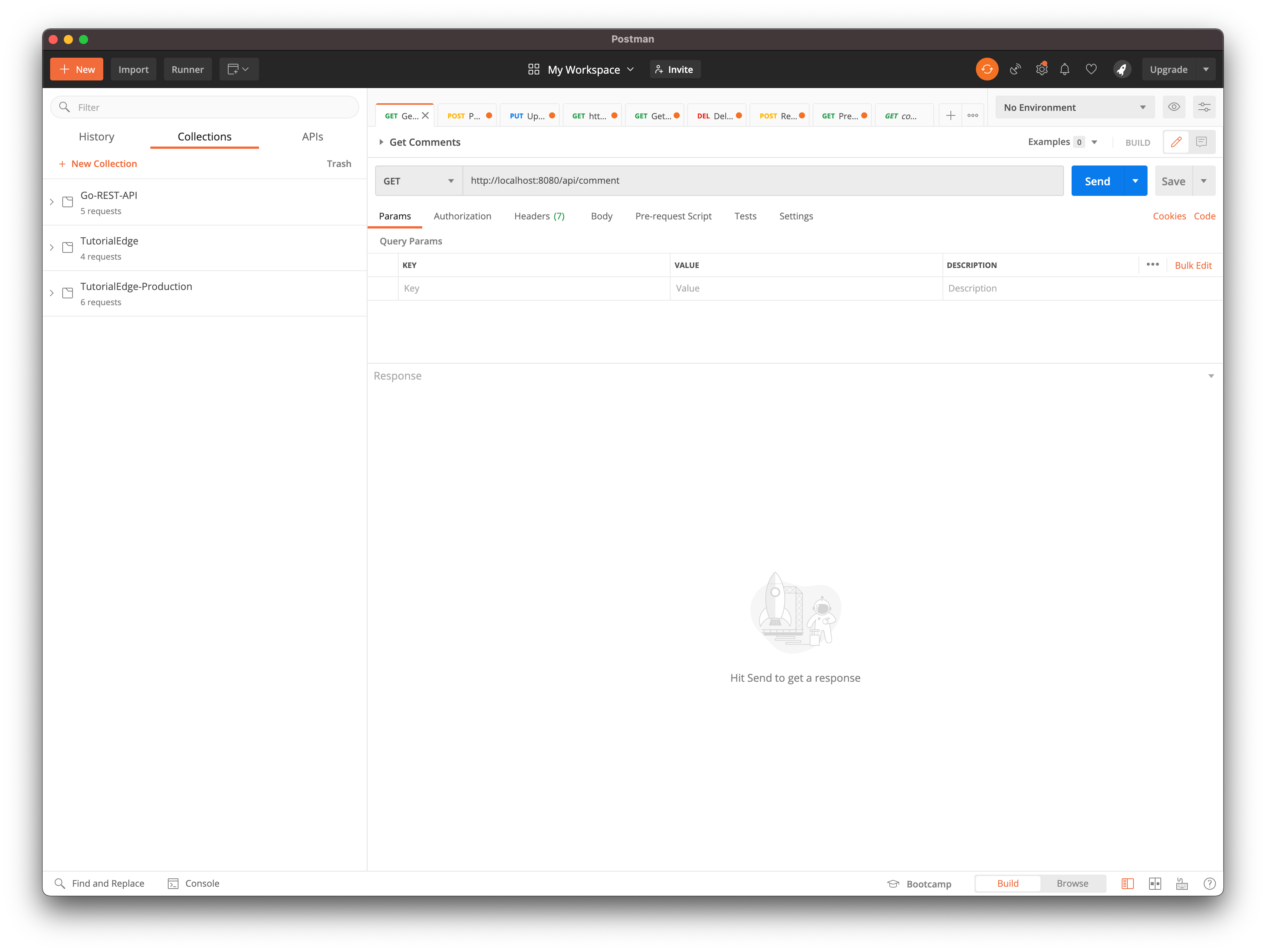Open comments icon beside BUILD pencil
1266x952 pixels.
tap(1201, 142)
